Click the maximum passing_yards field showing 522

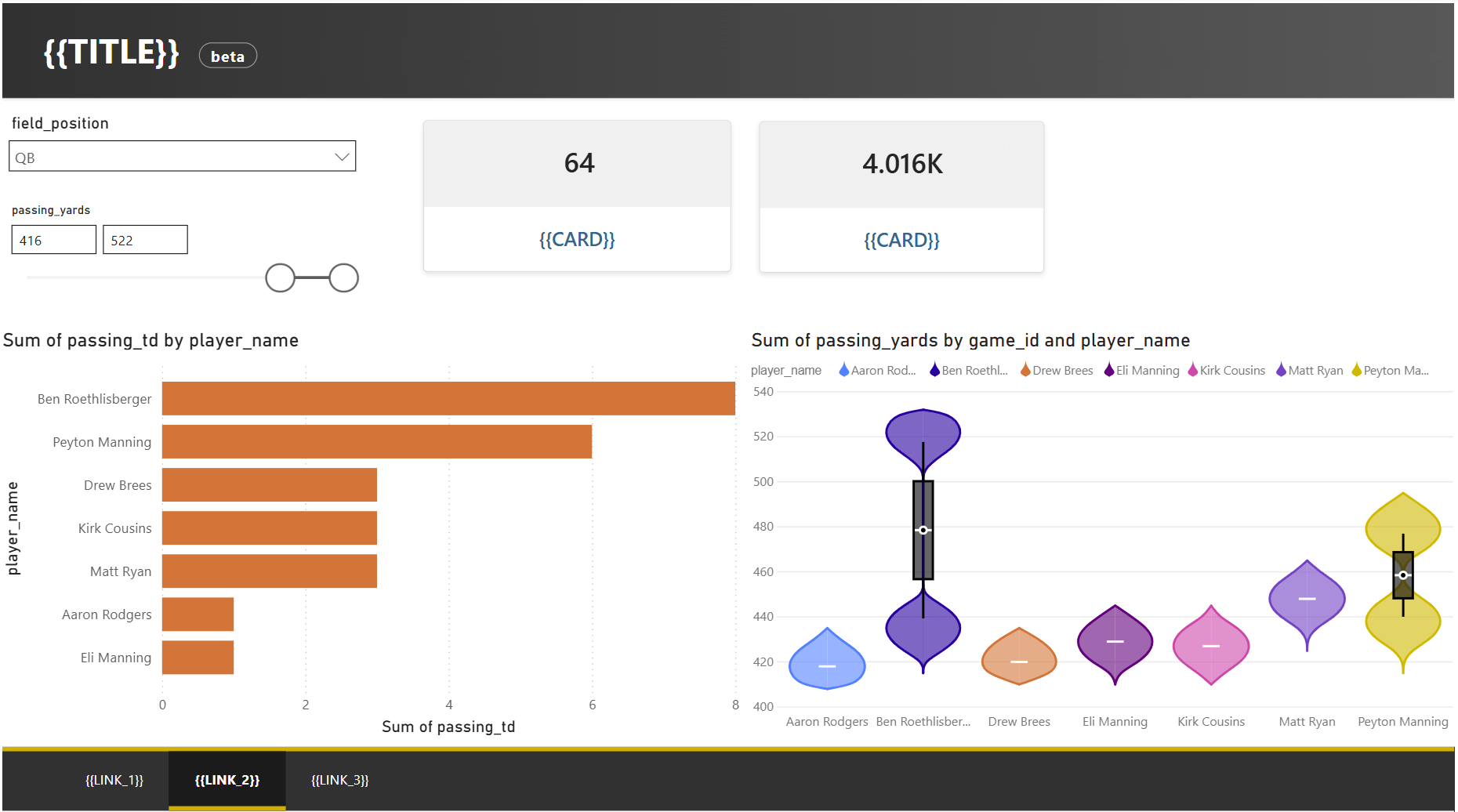pos(145,240)
